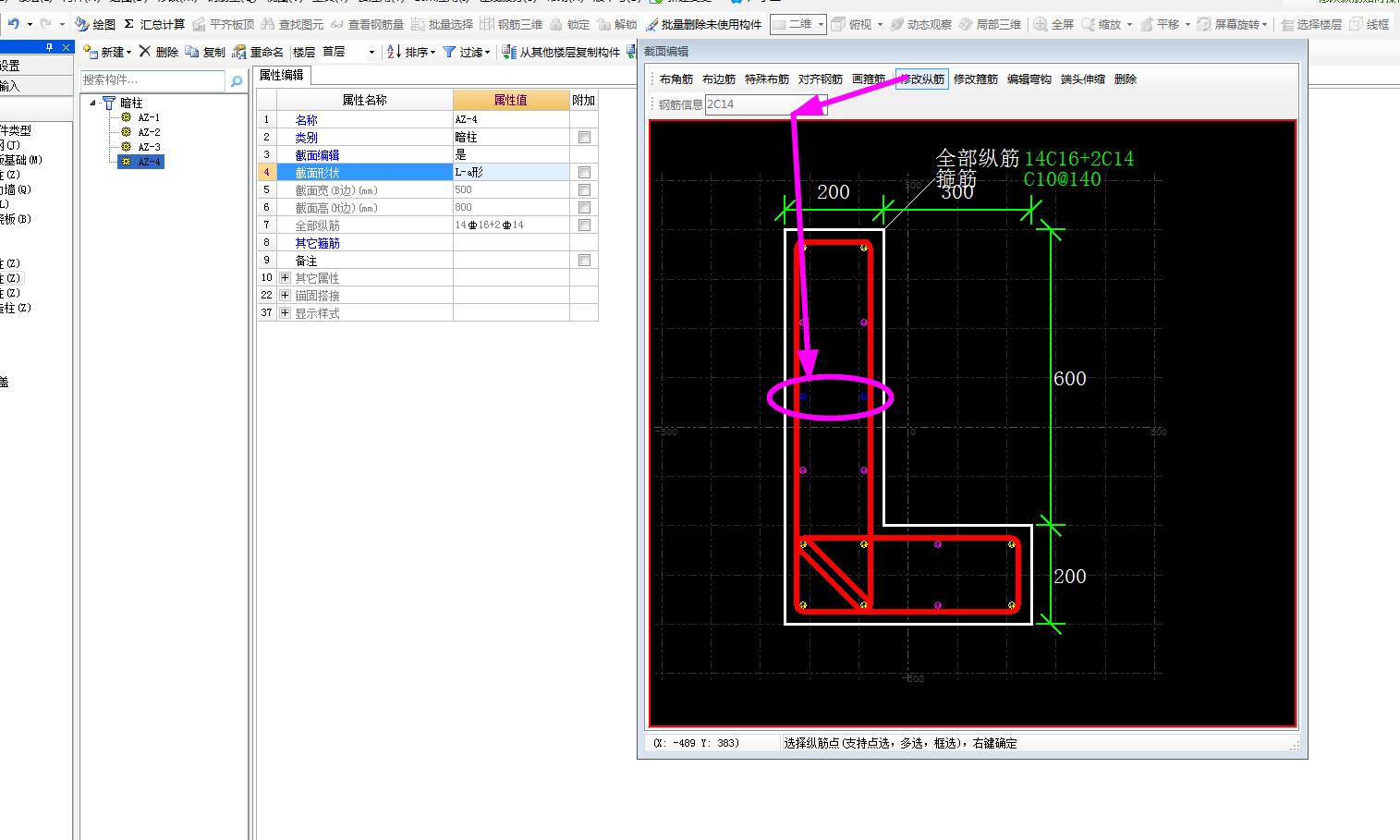Screen dimensions: 1400x840
Task: Select AZ-3 in component tree
Action: [x=149, y=147]
